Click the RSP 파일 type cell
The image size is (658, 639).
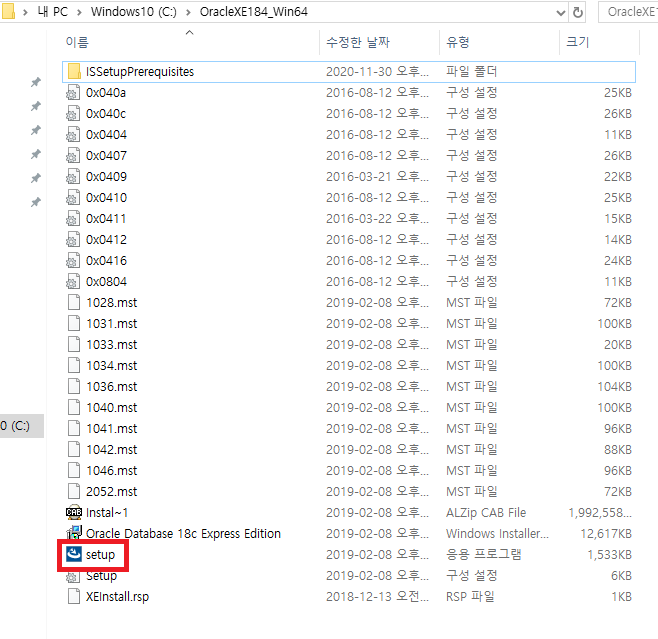(470, 596)
